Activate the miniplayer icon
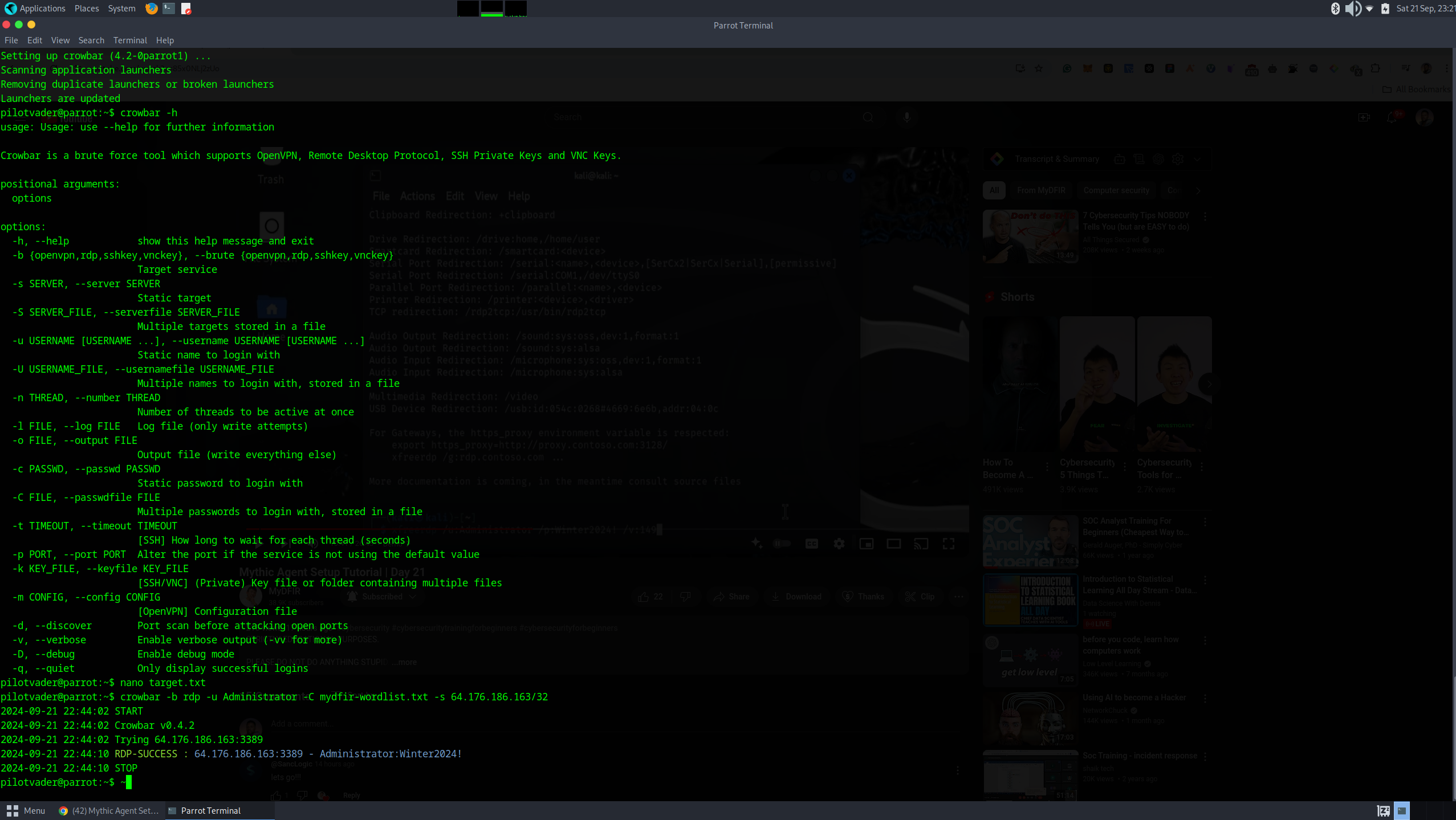This screenshot has height=820, width=1456. pyautogui.click(x=866, y=543)
